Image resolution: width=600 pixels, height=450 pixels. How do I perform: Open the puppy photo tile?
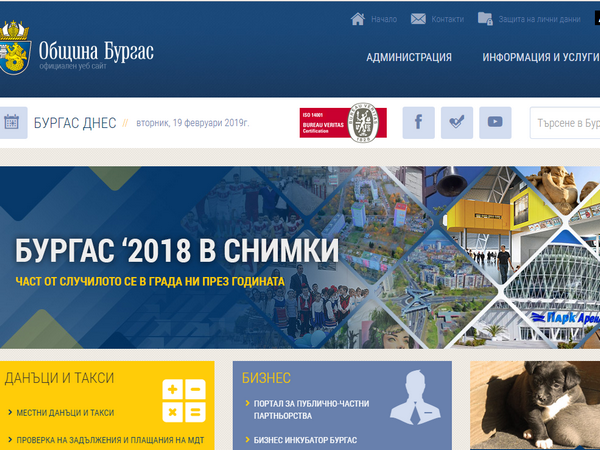[535, 406]
